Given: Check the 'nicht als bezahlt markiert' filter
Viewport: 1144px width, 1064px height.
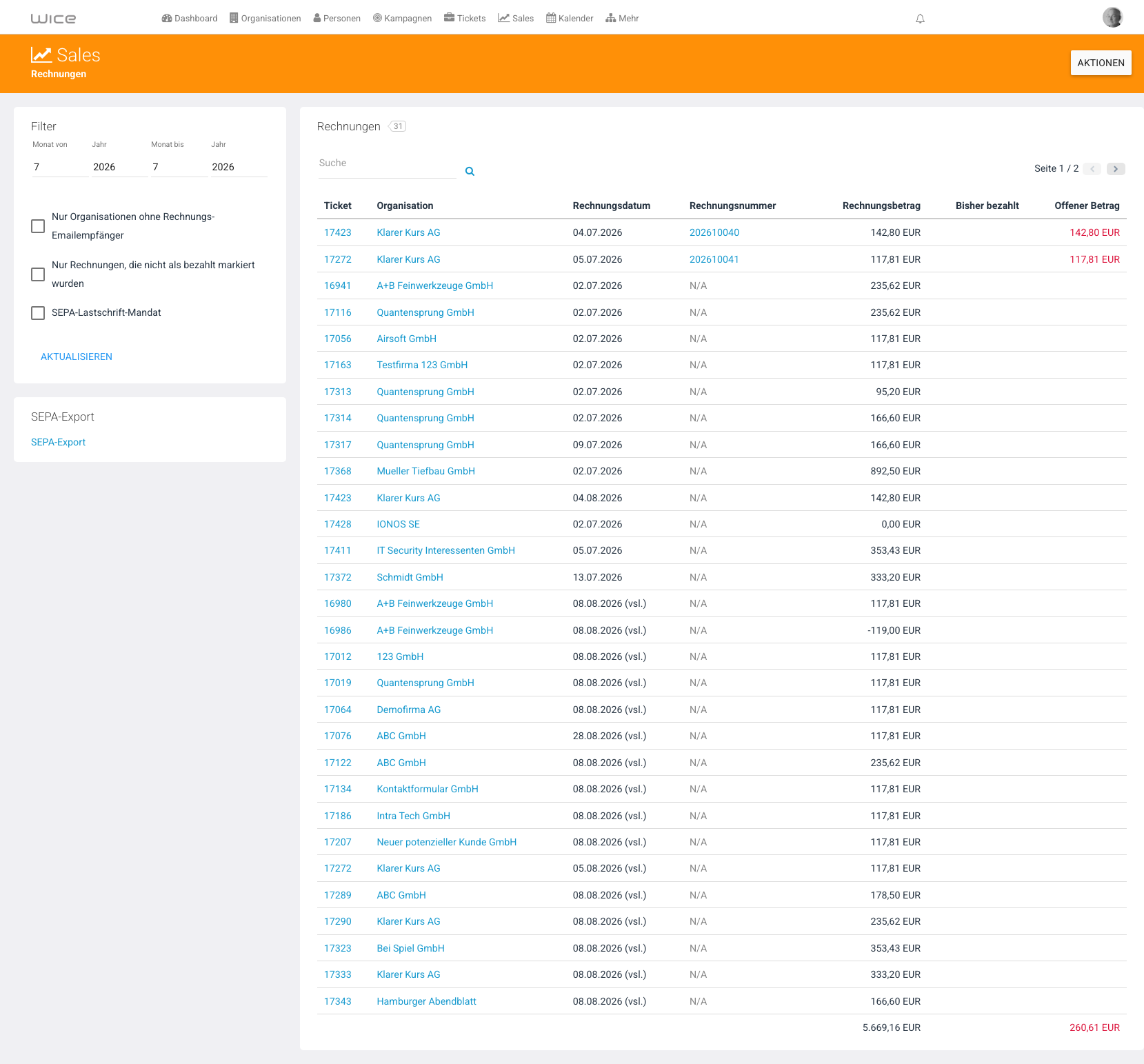Looking at the screenshot, I should [x=38, y=274].
